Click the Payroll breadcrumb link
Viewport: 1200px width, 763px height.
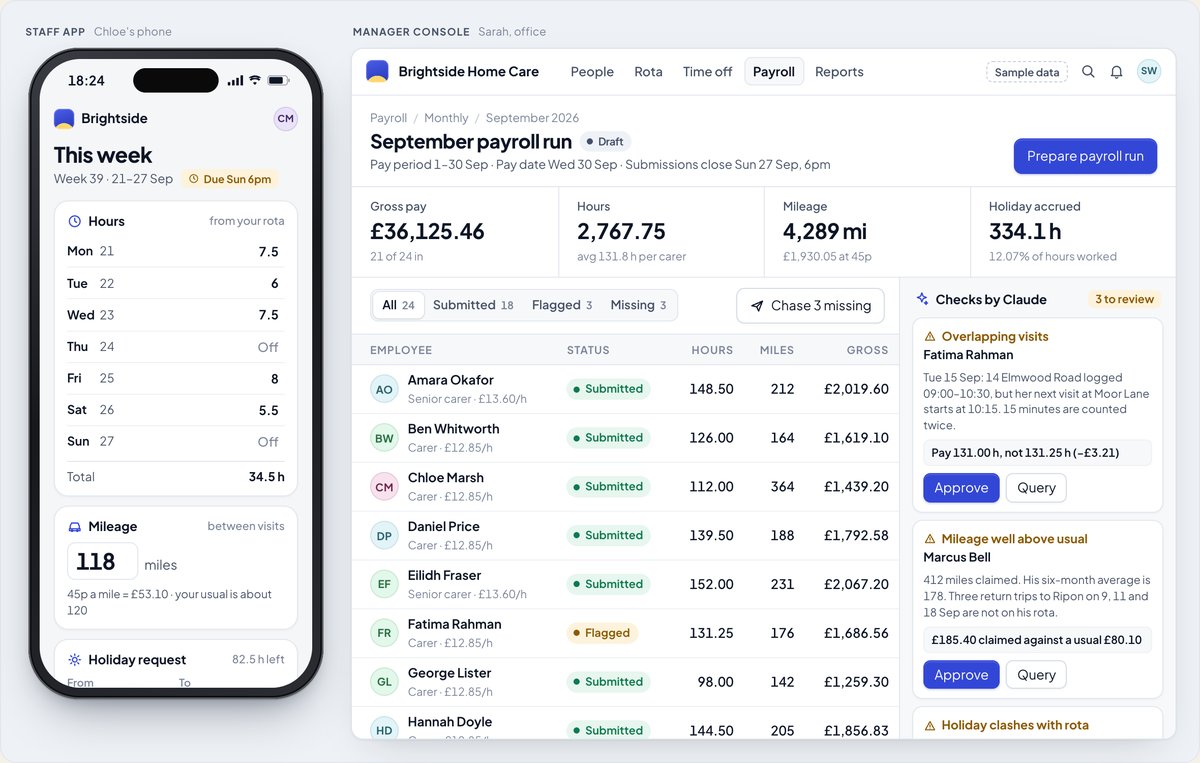coord(388,118)
